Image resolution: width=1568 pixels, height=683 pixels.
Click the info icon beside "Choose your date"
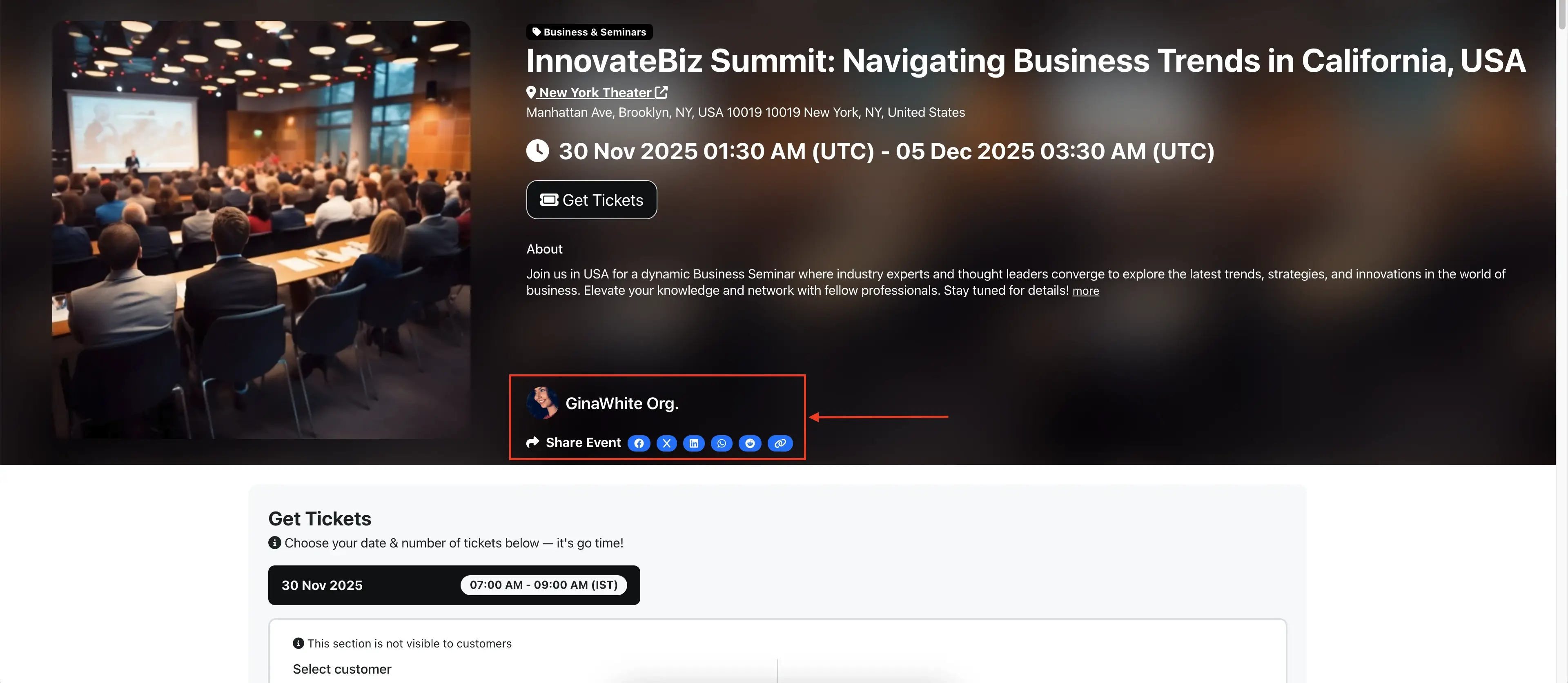[274, 543]
